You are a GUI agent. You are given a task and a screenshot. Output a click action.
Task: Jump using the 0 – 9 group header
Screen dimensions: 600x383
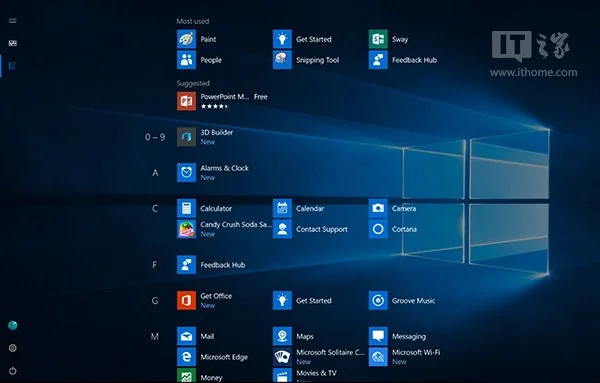pos(155,137)
